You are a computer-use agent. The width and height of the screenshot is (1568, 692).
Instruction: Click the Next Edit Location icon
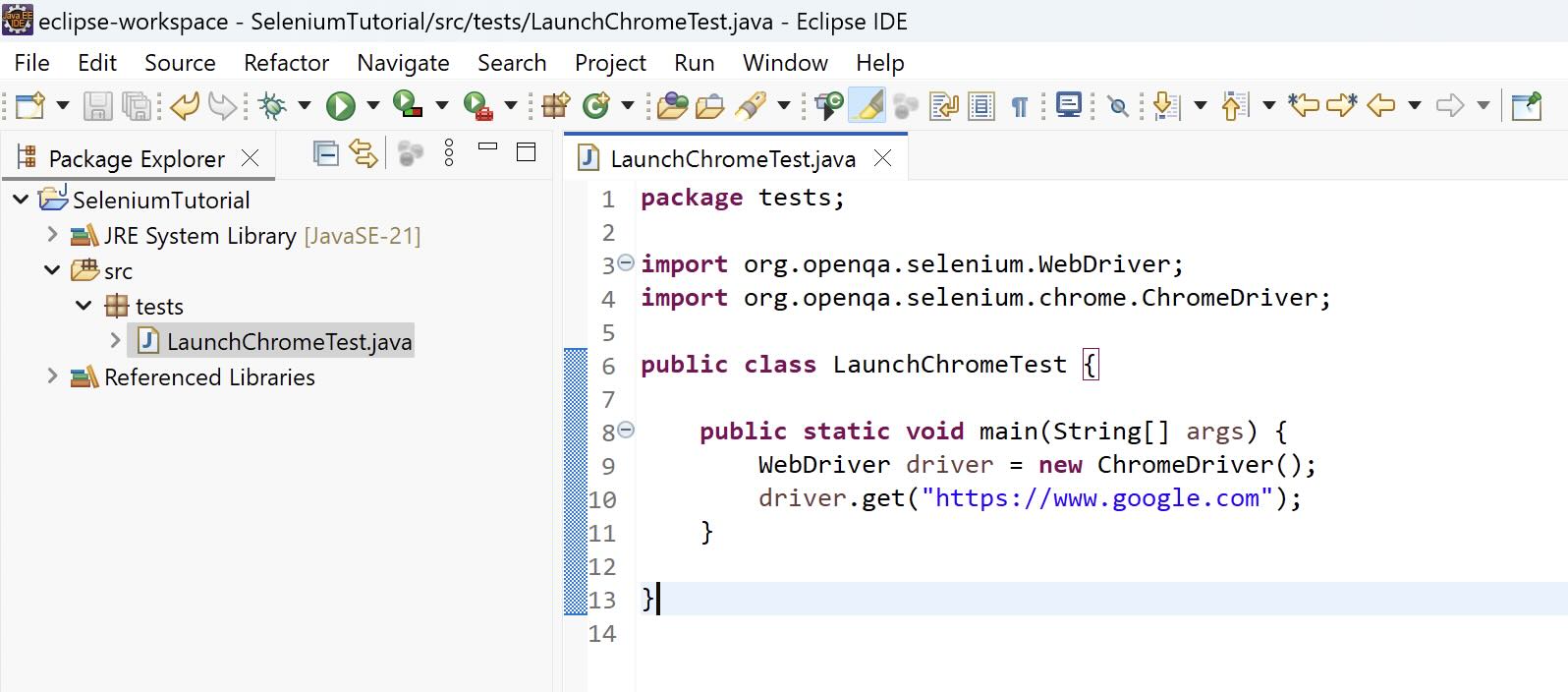1342,104
